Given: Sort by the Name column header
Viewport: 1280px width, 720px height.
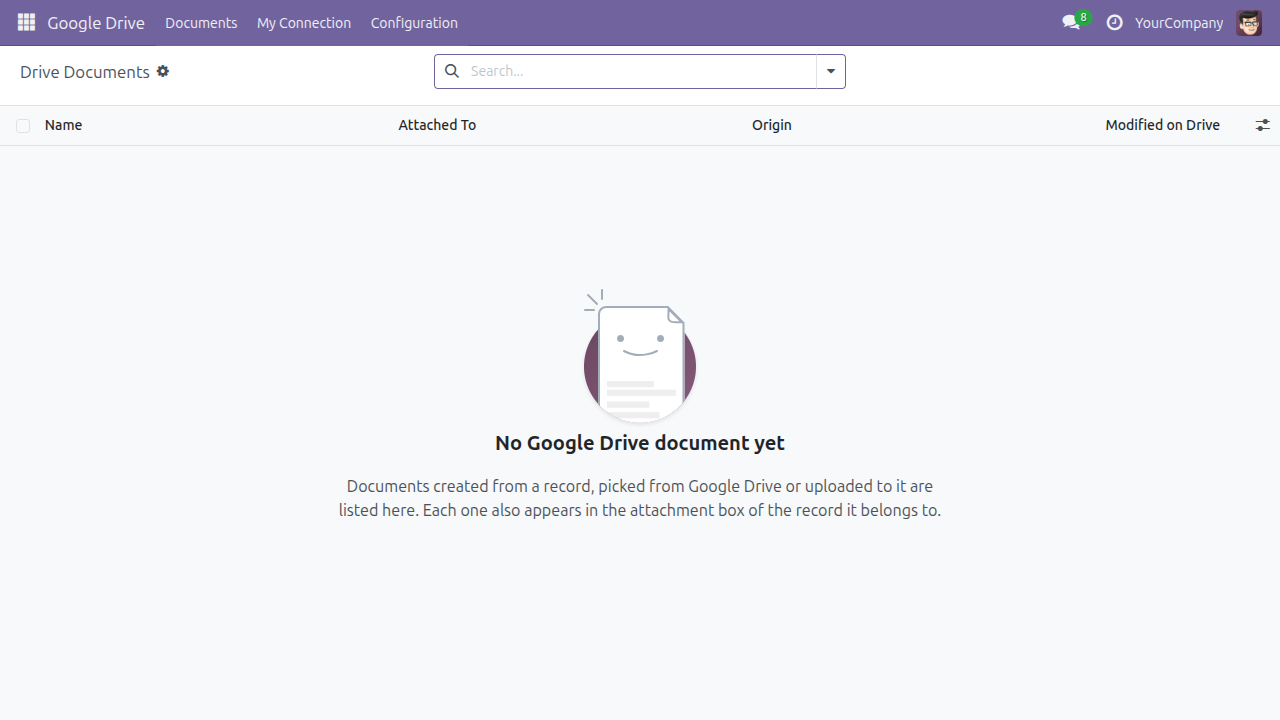Looking at the screenshot, I should tap(64, 125).
